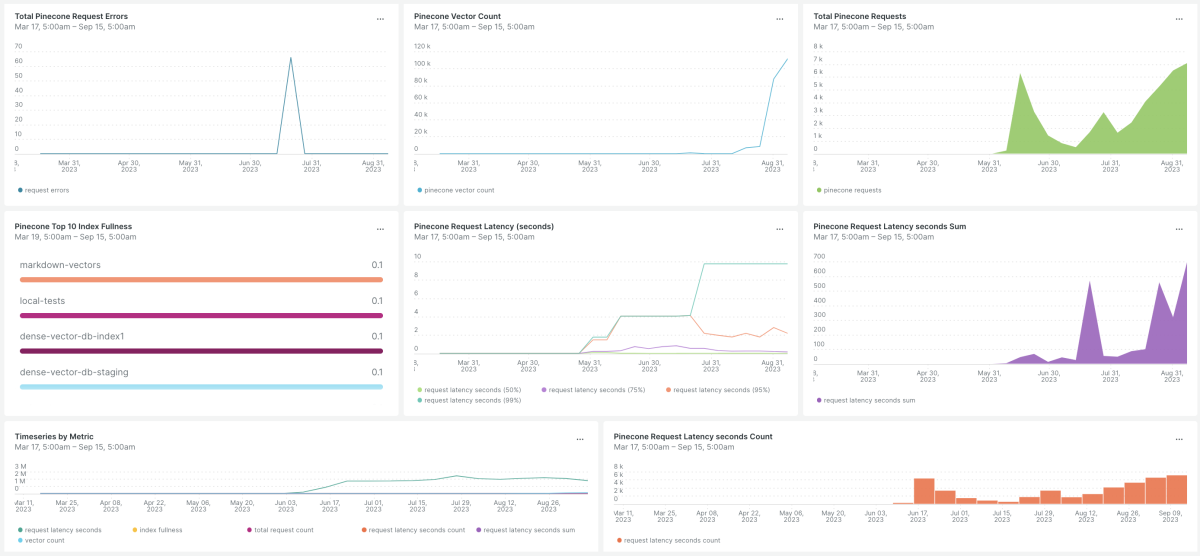
Task: Click the Pinecone Request Latency seconds Count title
Action: 693,437
